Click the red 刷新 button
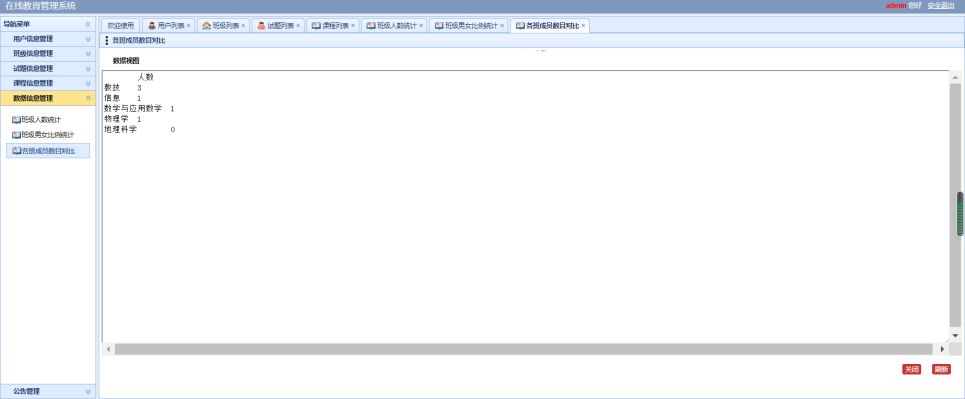Image resolution: width=965 pixels, height=399 pixels. pyautogui.click(x=941, y=369)
